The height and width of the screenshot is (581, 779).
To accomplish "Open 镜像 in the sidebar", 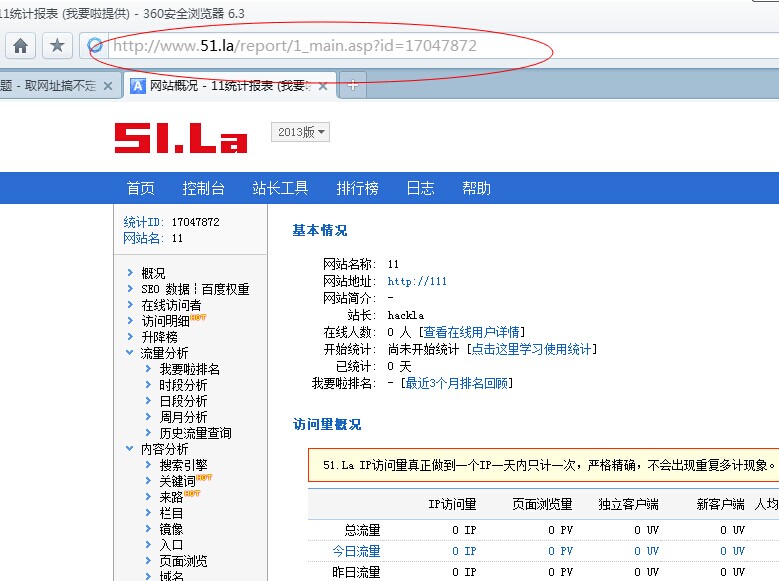I will (x=171, y=528).
